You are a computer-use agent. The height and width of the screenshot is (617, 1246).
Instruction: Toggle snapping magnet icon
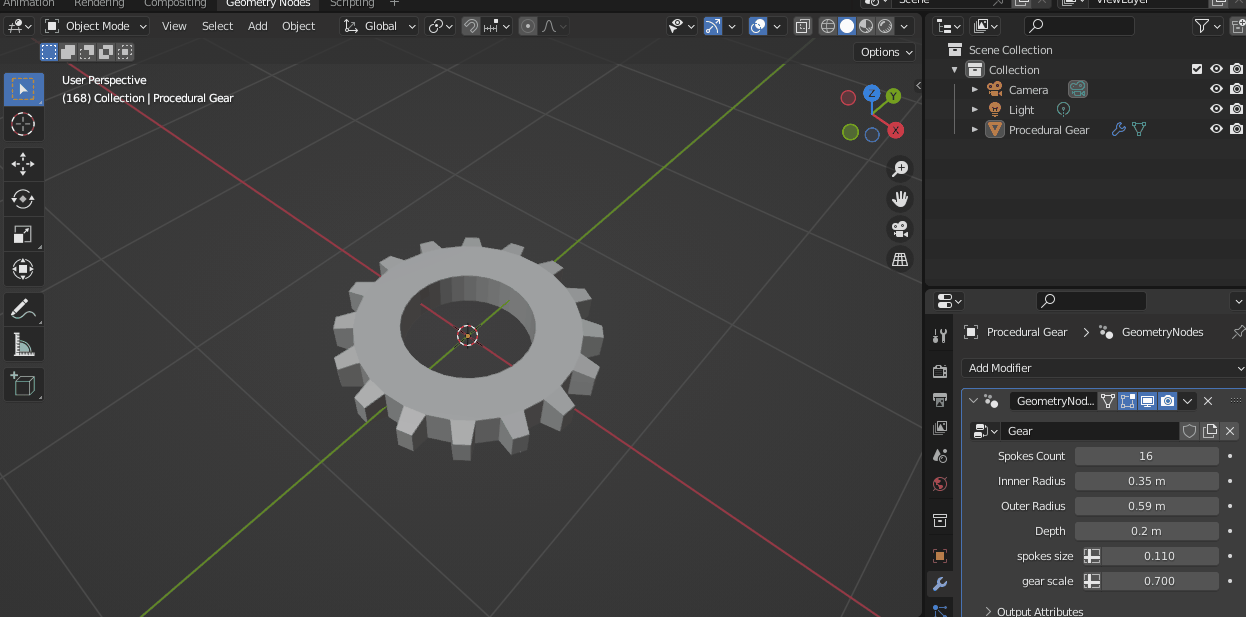coord(471,26)
